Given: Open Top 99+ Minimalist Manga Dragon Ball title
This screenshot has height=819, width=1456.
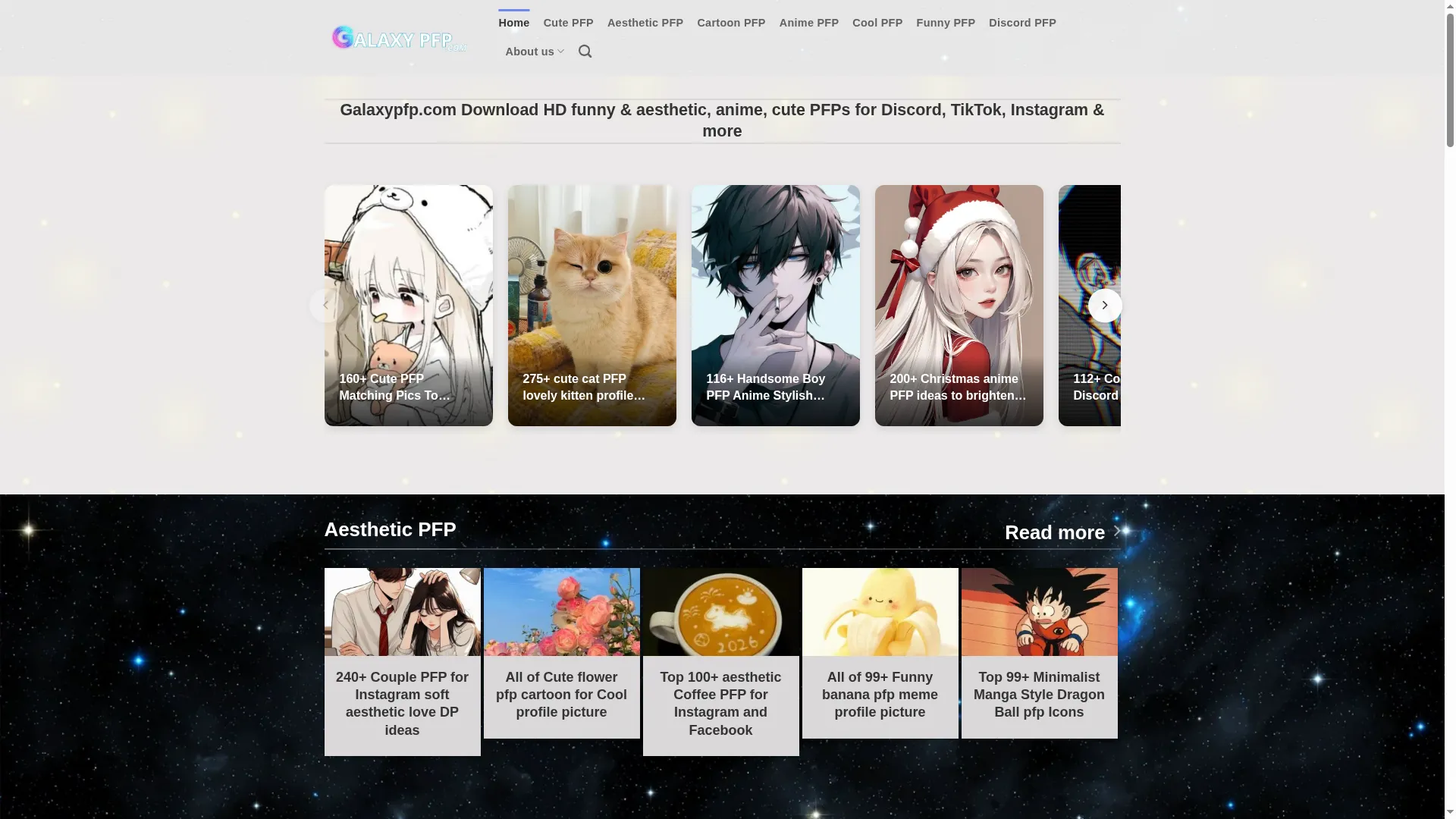Looking at the screenshot, I should point(1039,695).
